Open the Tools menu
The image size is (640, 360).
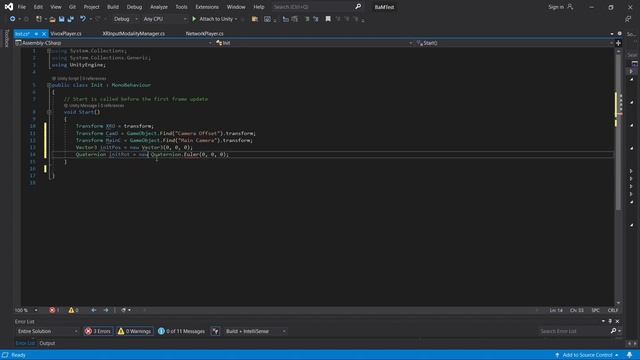181,7
